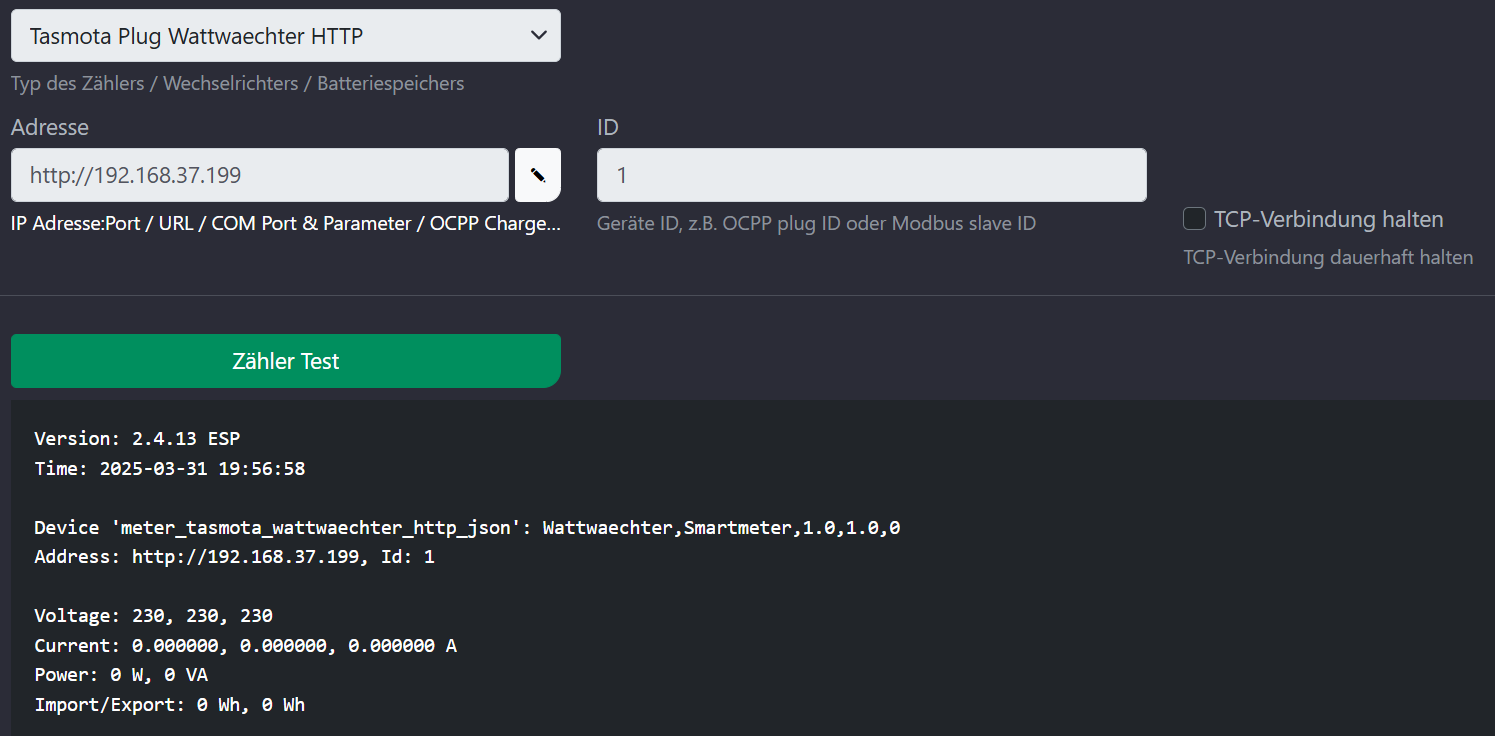Click the 'Import/Export: 0 Wh, 0 Wh' line
This screenshot has height=736, width=1495.
tap(170, 705)
